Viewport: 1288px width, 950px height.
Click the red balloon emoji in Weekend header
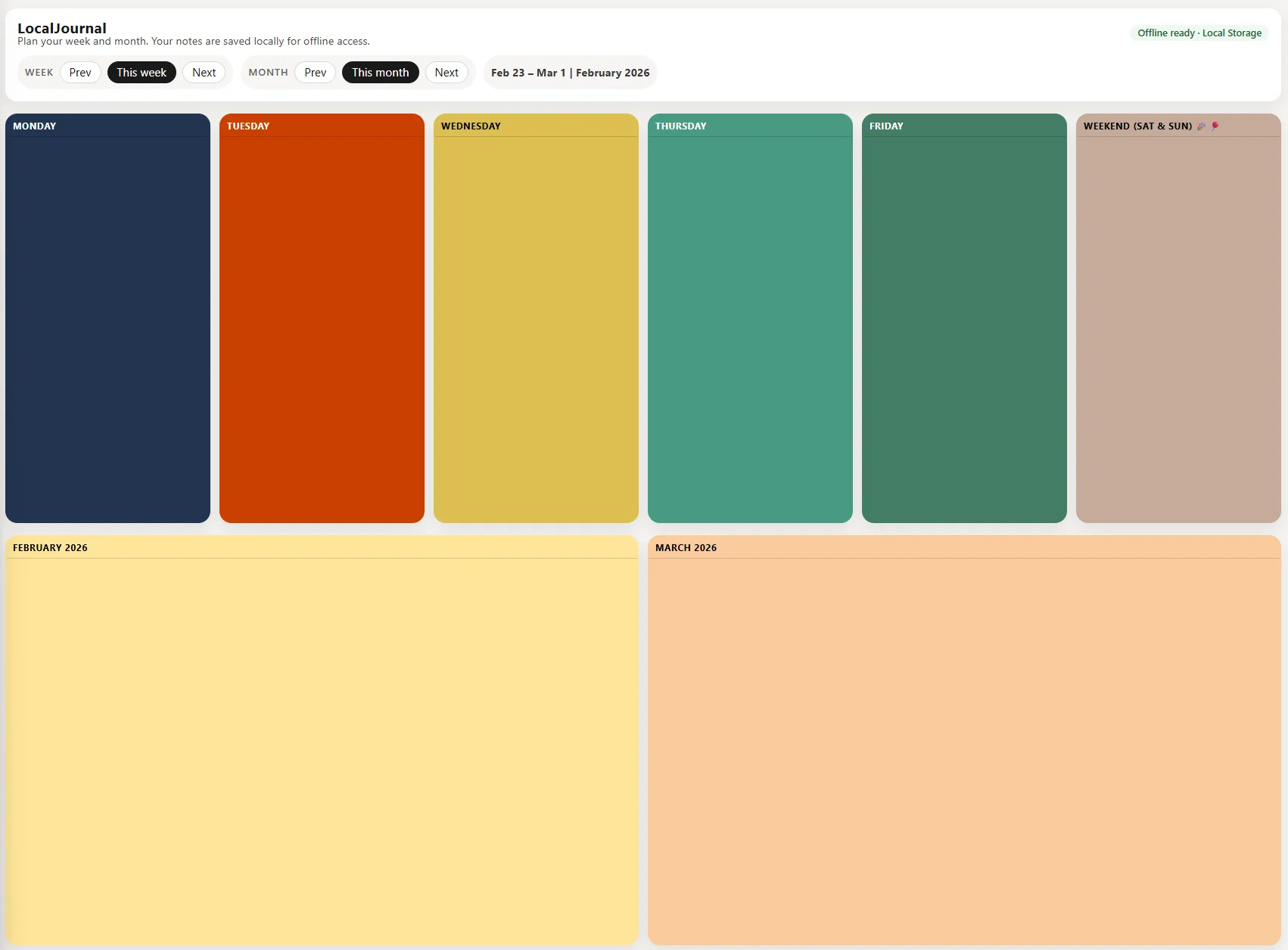(1215, 126)
